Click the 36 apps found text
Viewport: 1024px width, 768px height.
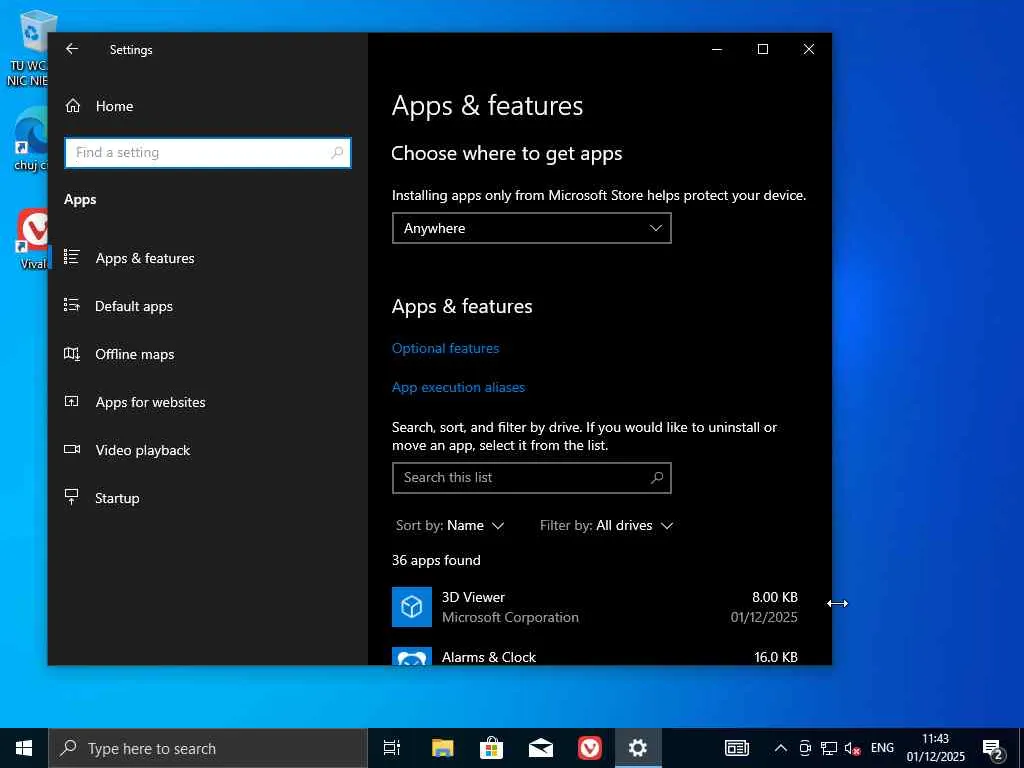coord(436,560)
